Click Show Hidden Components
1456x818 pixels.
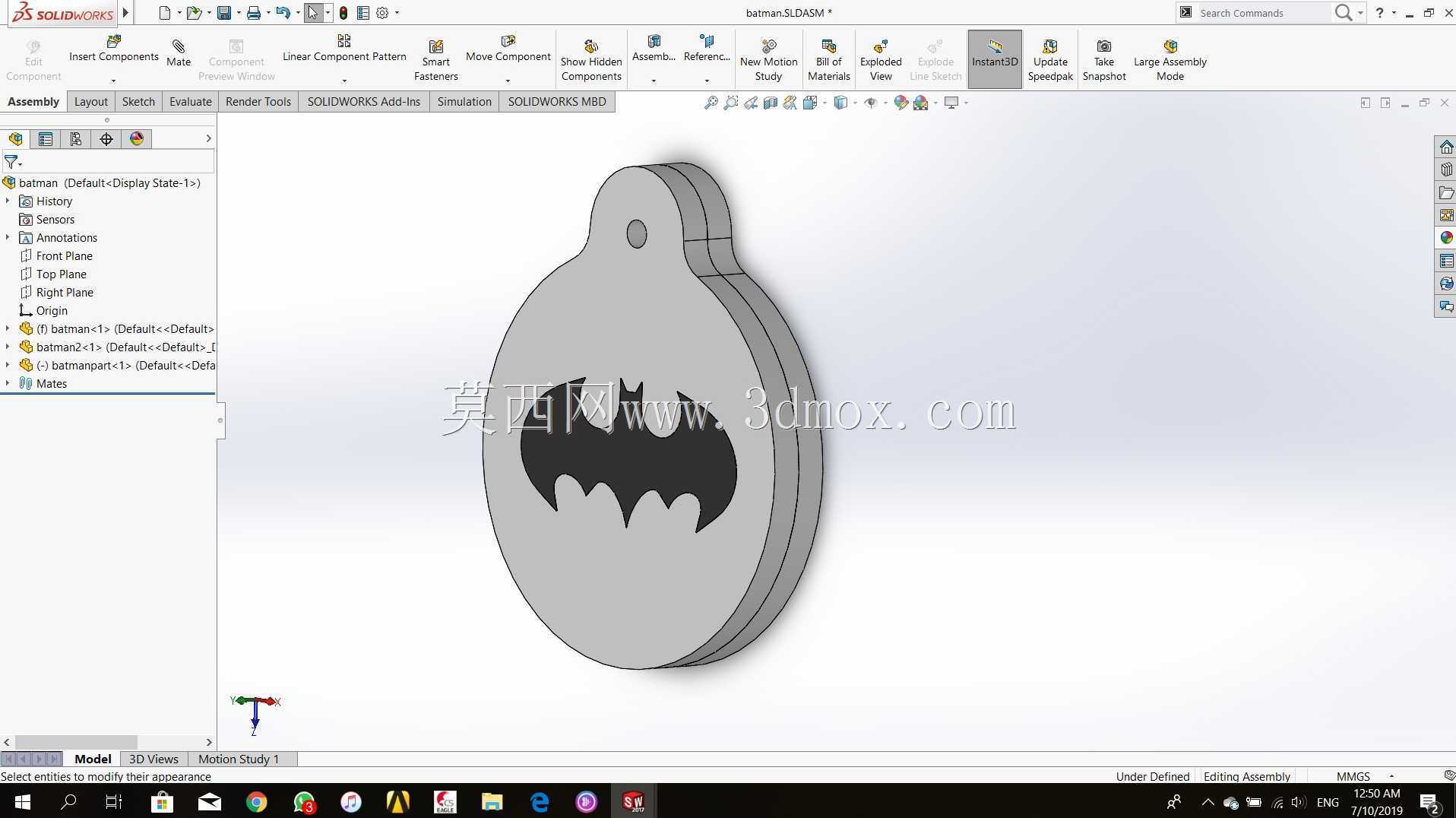coord(591,60)
